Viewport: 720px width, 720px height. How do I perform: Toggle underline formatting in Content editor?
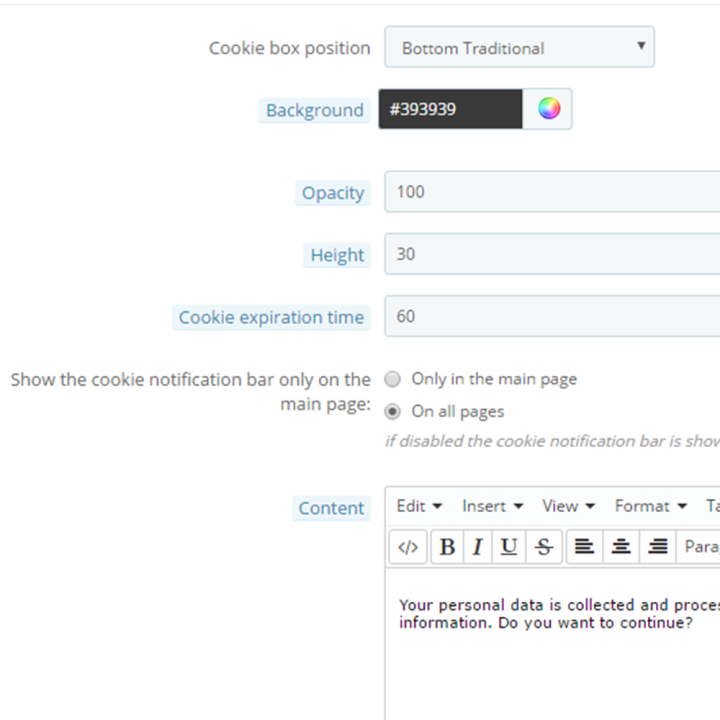[x=509, y=547]
